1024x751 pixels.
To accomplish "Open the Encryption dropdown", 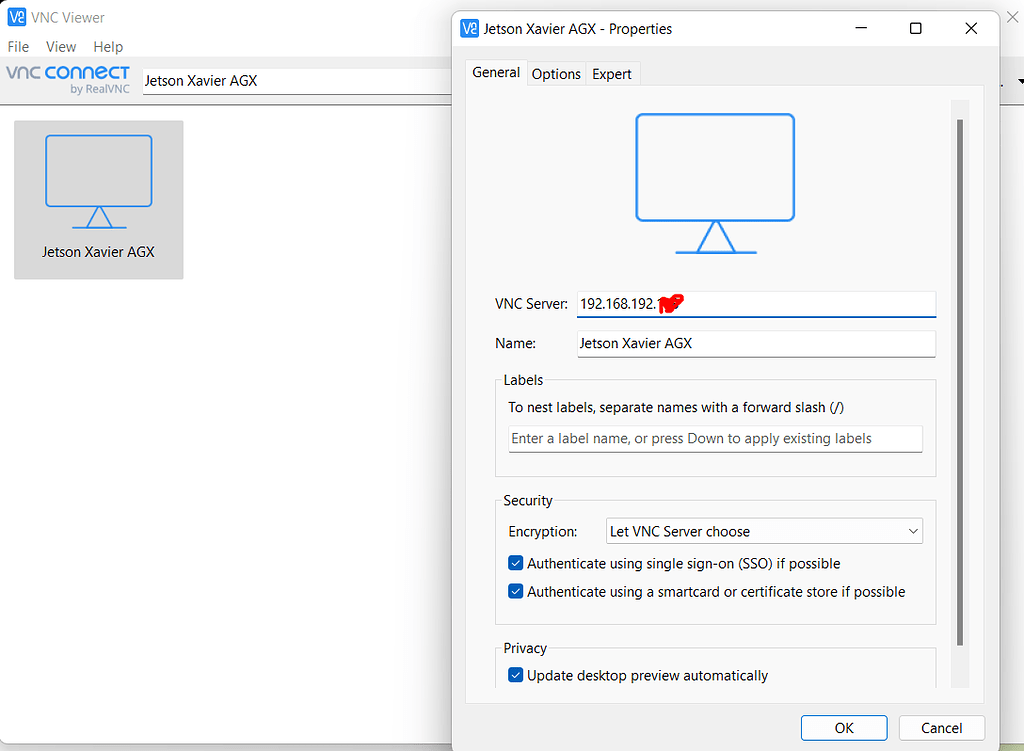I will tap(764, 532).
